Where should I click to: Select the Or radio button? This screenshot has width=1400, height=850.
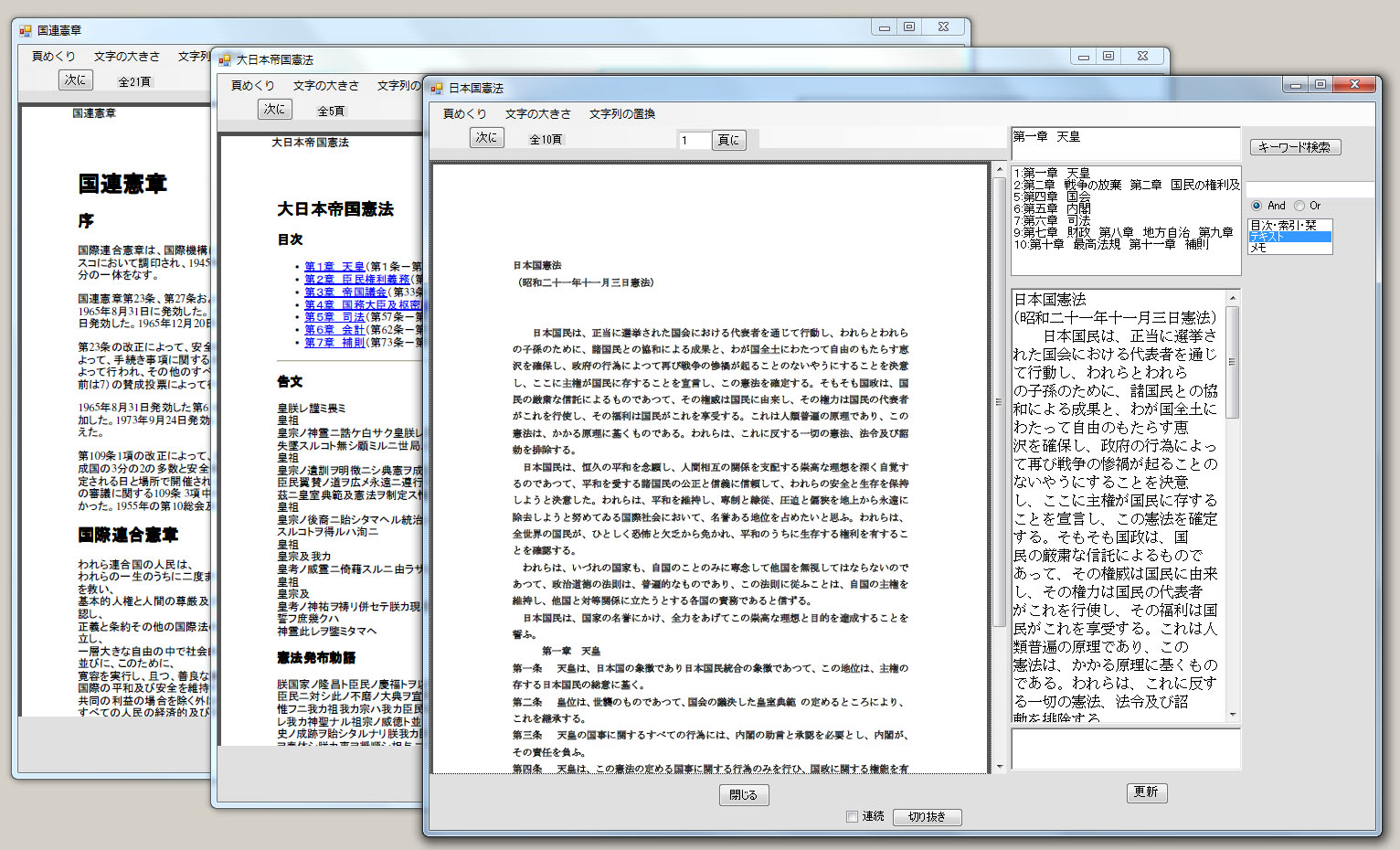[x=1299, y=206]
